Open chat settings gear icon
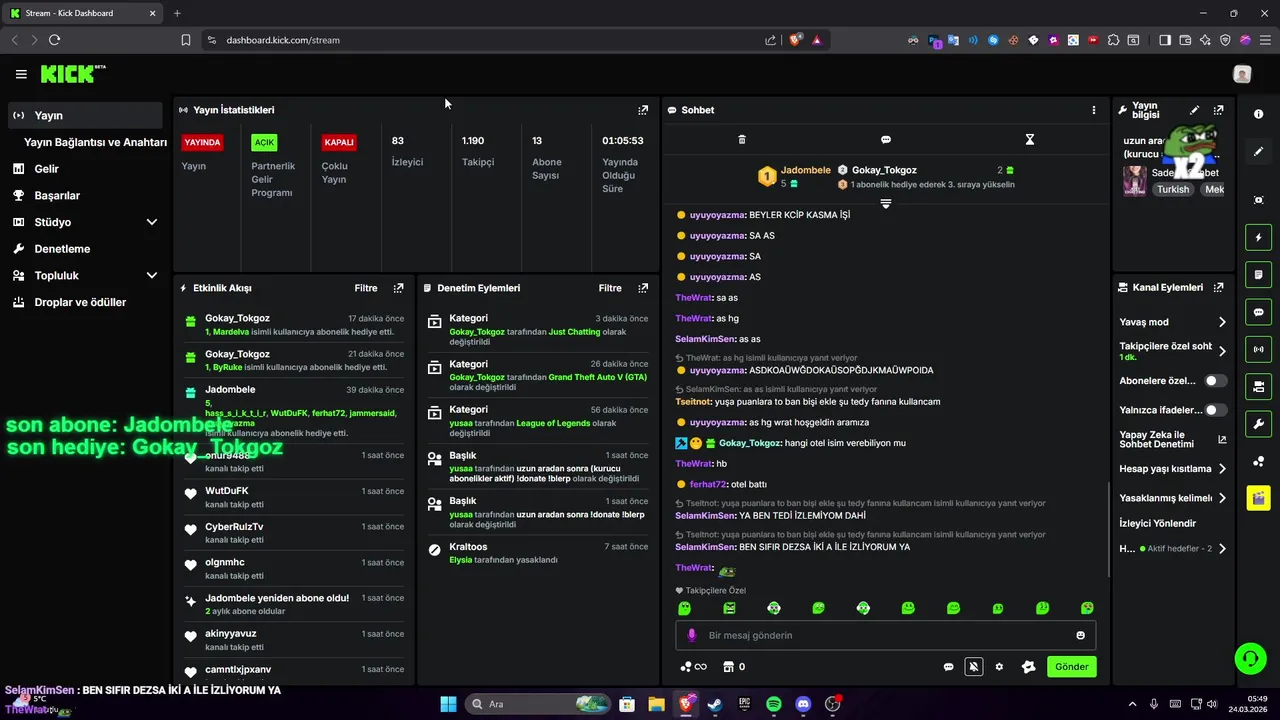The width and height of the screenshot is (1280, 720). pos(999,667)
